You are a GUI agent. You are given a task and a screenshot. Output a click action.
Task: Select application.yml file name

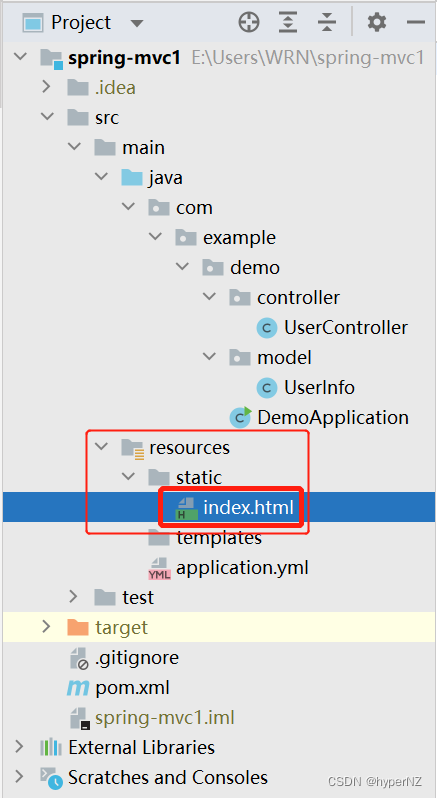click(x=242, y=568)
